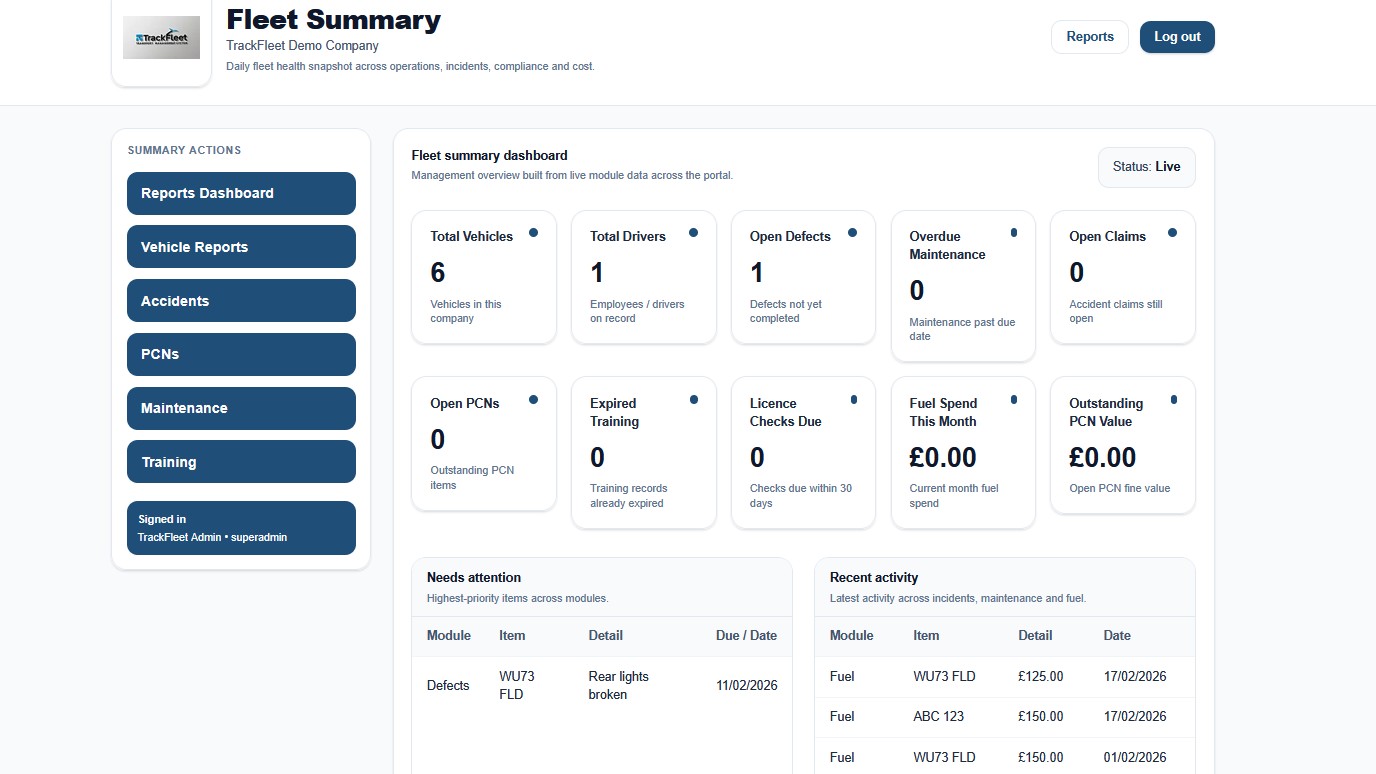1376x774 pixels.
Task: Click the dot on the Overdue Maintenance card
Action: click(x=1013, y=232)
